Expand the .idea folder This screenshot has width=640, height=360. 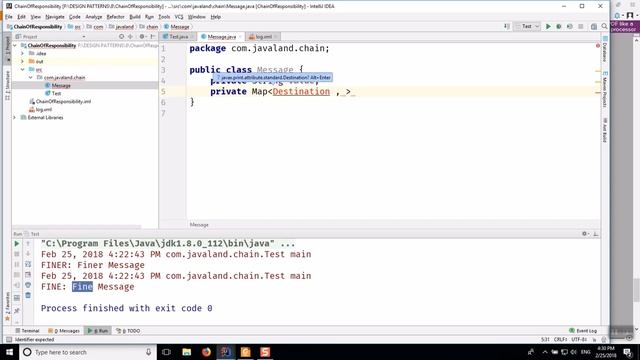pos(23,53)
